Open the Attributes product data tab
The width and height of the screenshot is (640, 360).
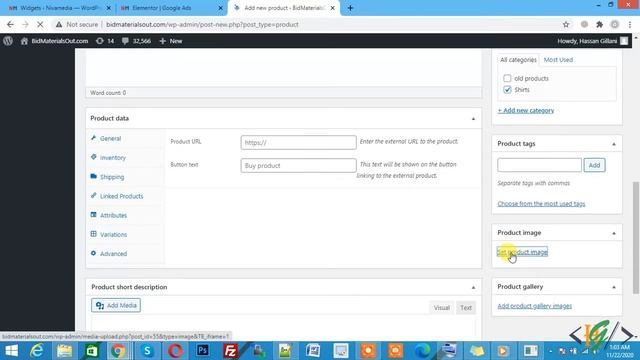[113, 215]
